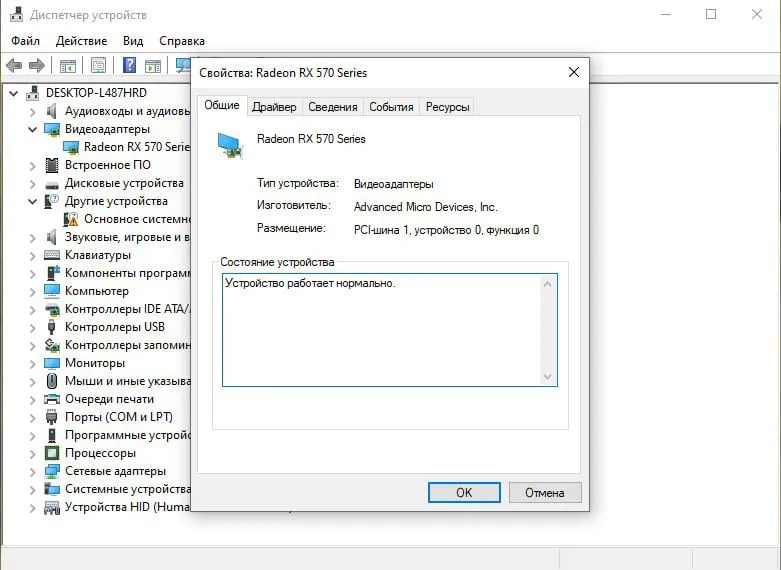
Task: Click the large Radeon card icon in dialog
Action: [x=230, y=145]
